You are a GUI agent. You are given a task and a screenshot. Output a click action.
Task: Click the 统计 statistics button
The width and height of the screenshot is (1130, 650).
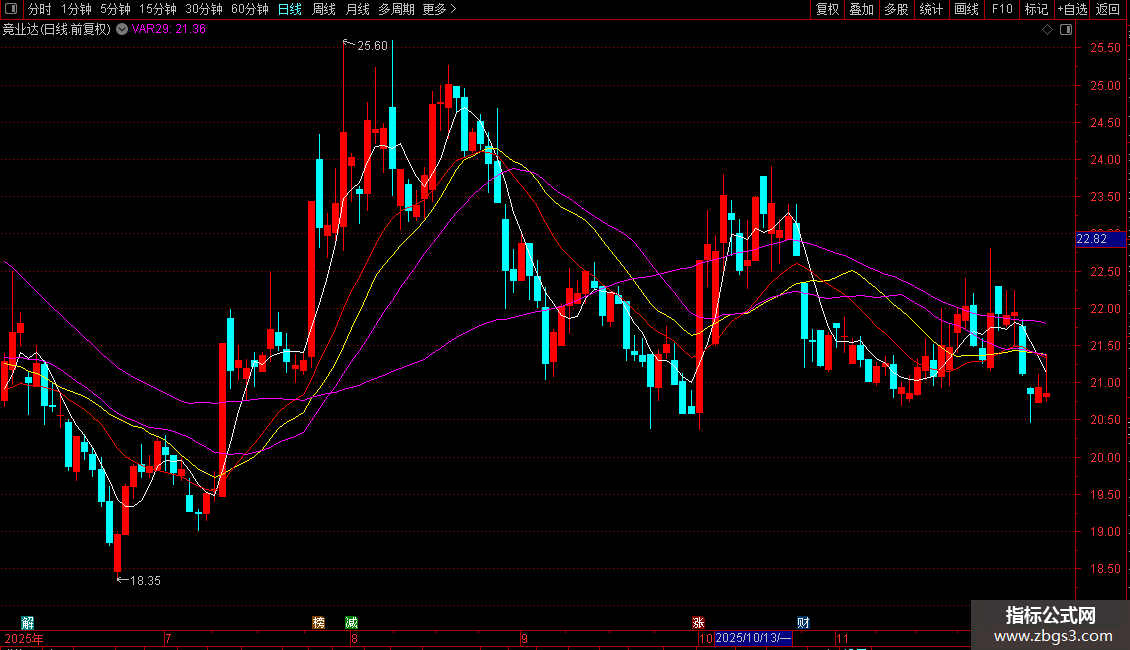click(931, 9)
